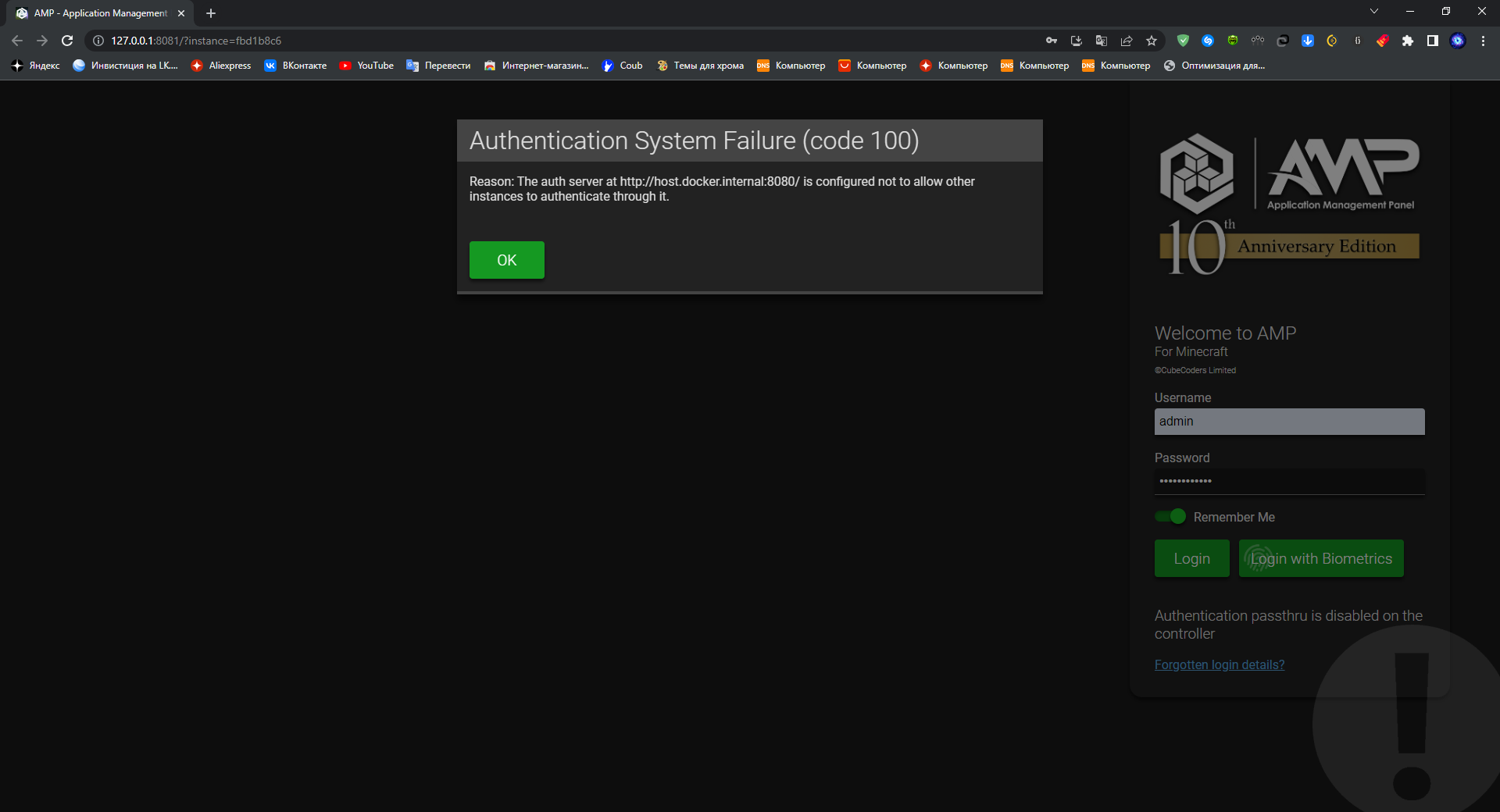The height and width of the screenshot is (812, 1500).
Task: Focus the Password input field
Action: tap(1289, 481)
